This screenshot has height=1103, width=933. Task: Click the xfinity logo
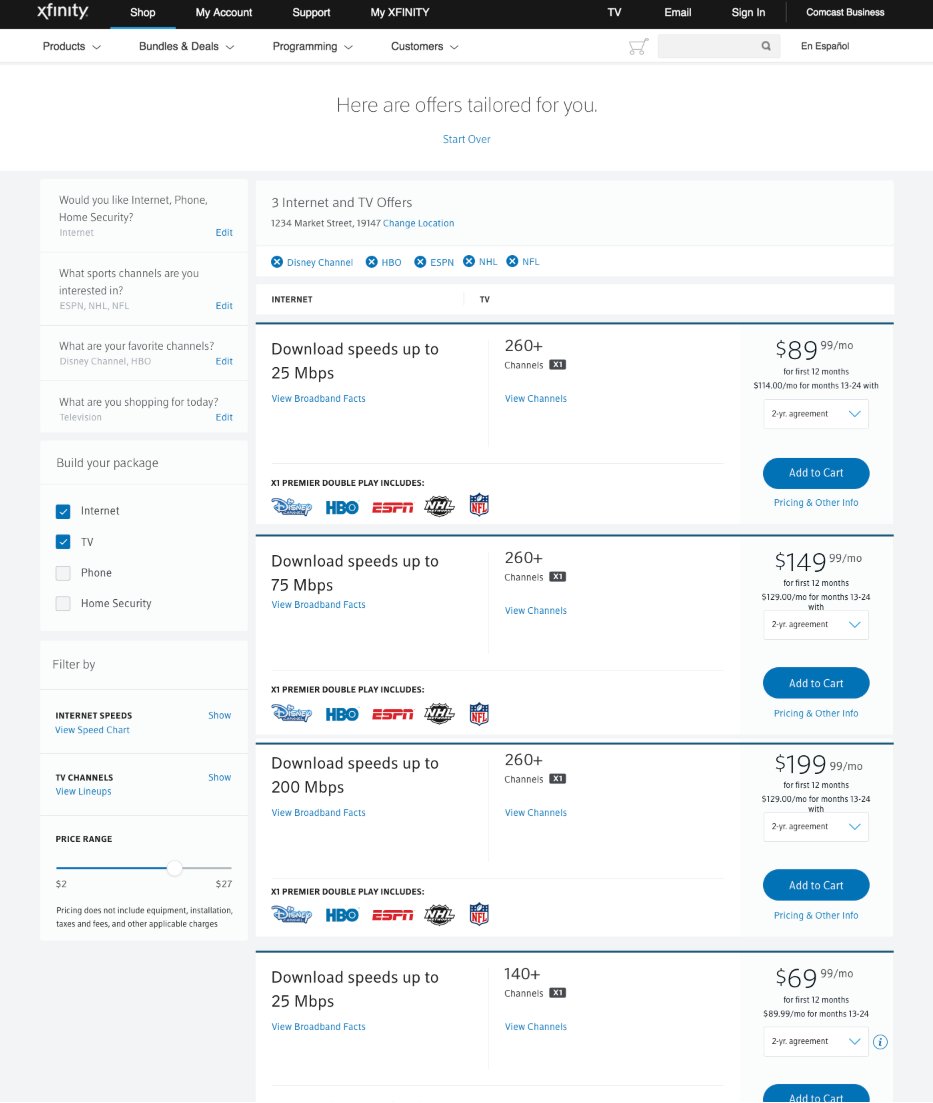(x=62, y=12)
